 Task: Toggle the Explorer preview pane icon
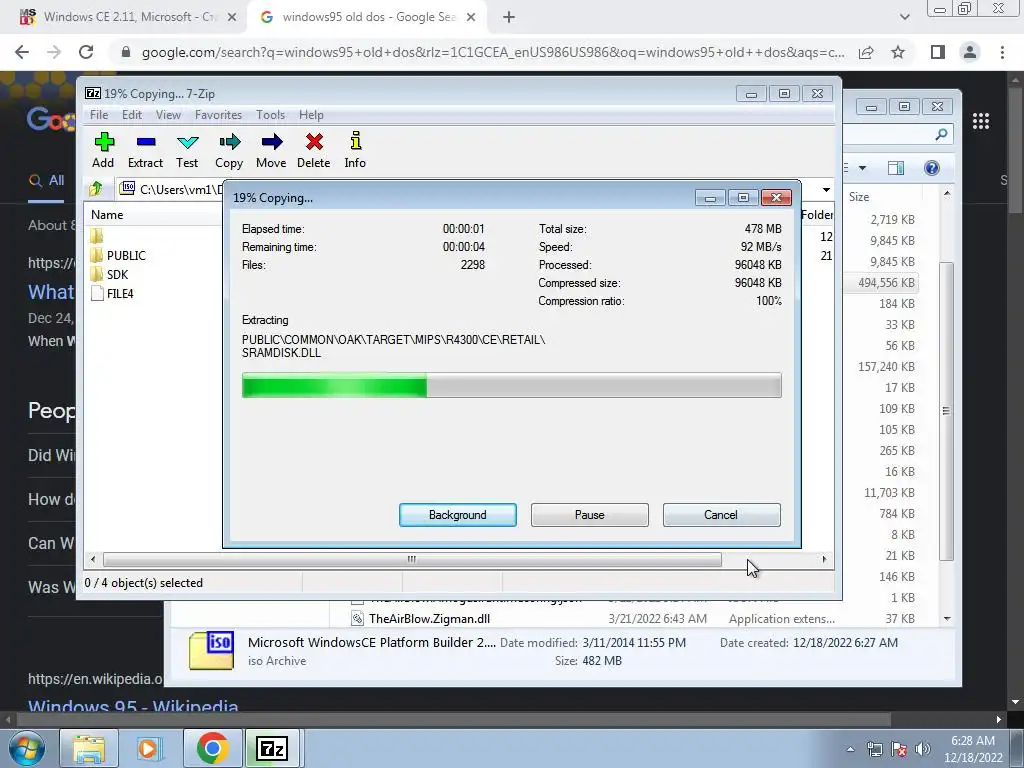pos(896,168)
